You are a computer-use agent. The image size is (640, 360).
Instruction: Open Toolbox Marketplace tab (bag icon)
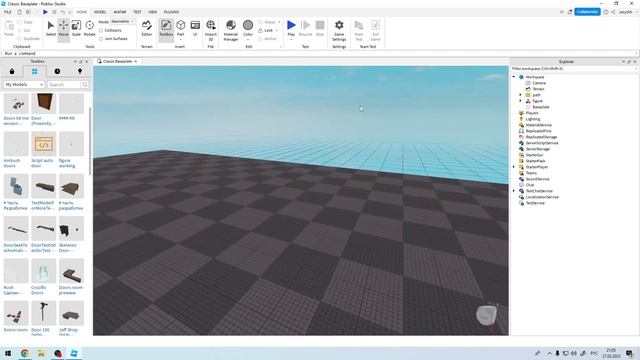tap(12, 71)
